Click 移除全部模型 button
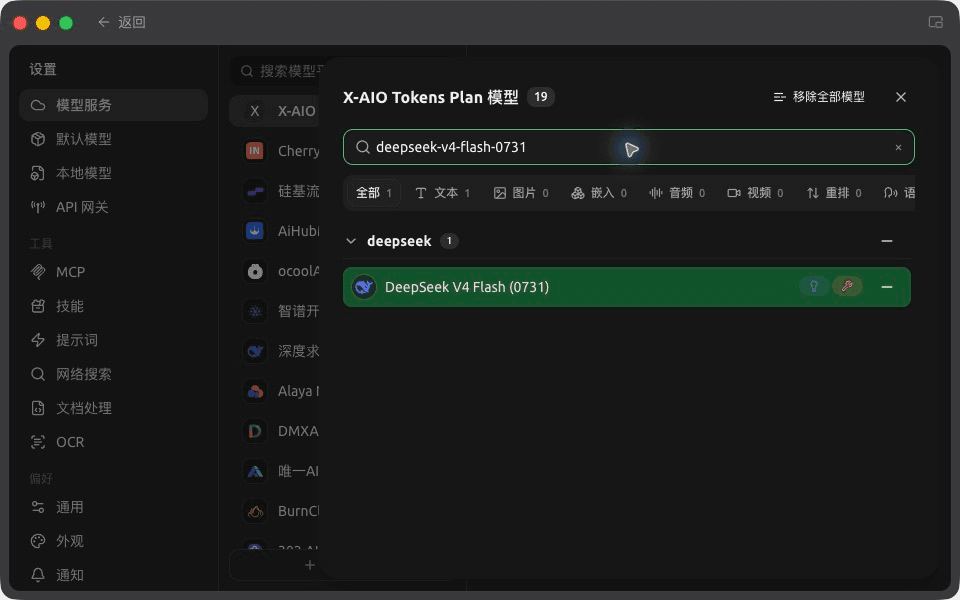The height and width of the screenshot is (600, 960). click(819, 97)
